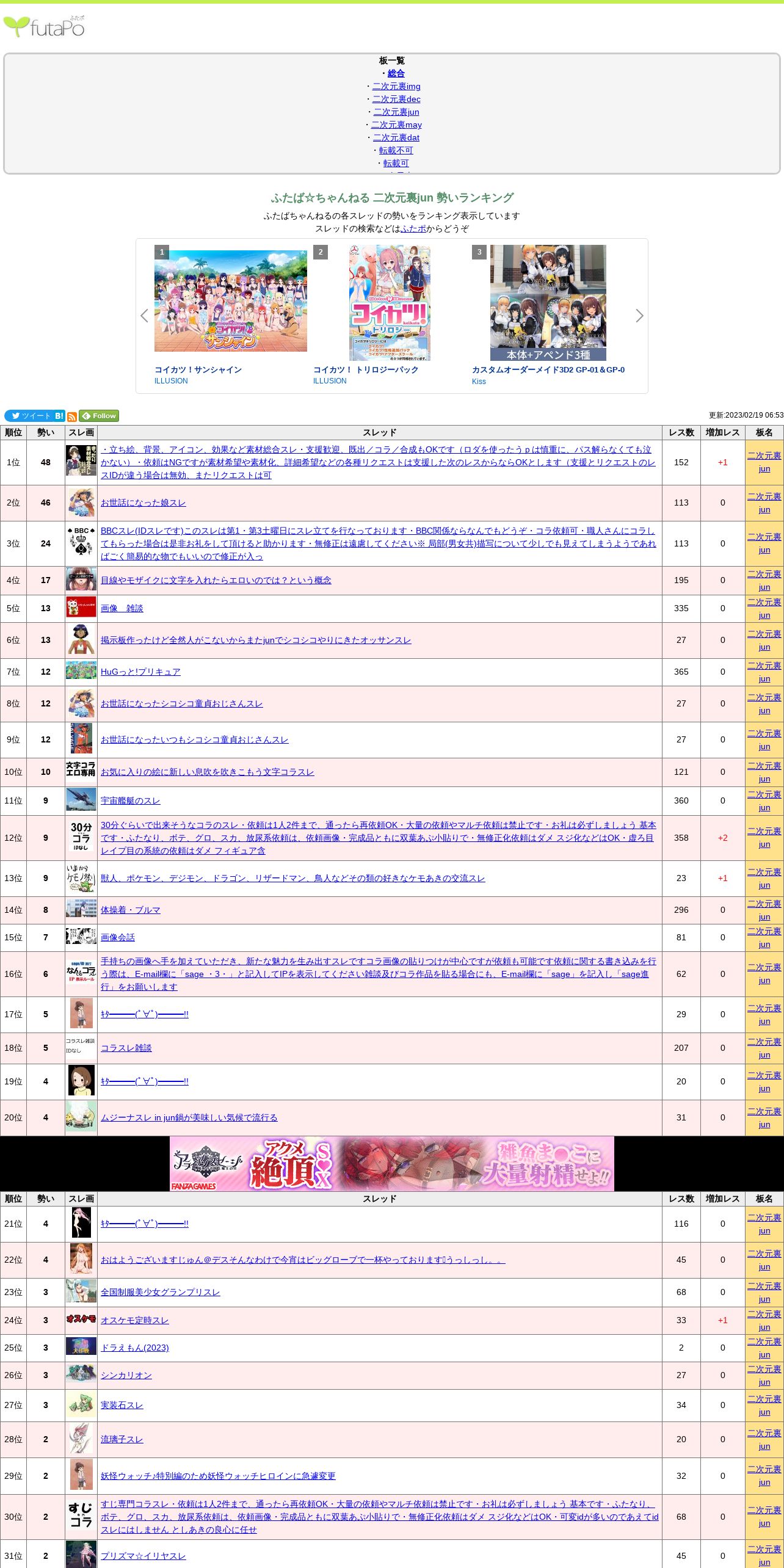Click the FANZA GAMES banner ad

click(x=392, y=1163)
